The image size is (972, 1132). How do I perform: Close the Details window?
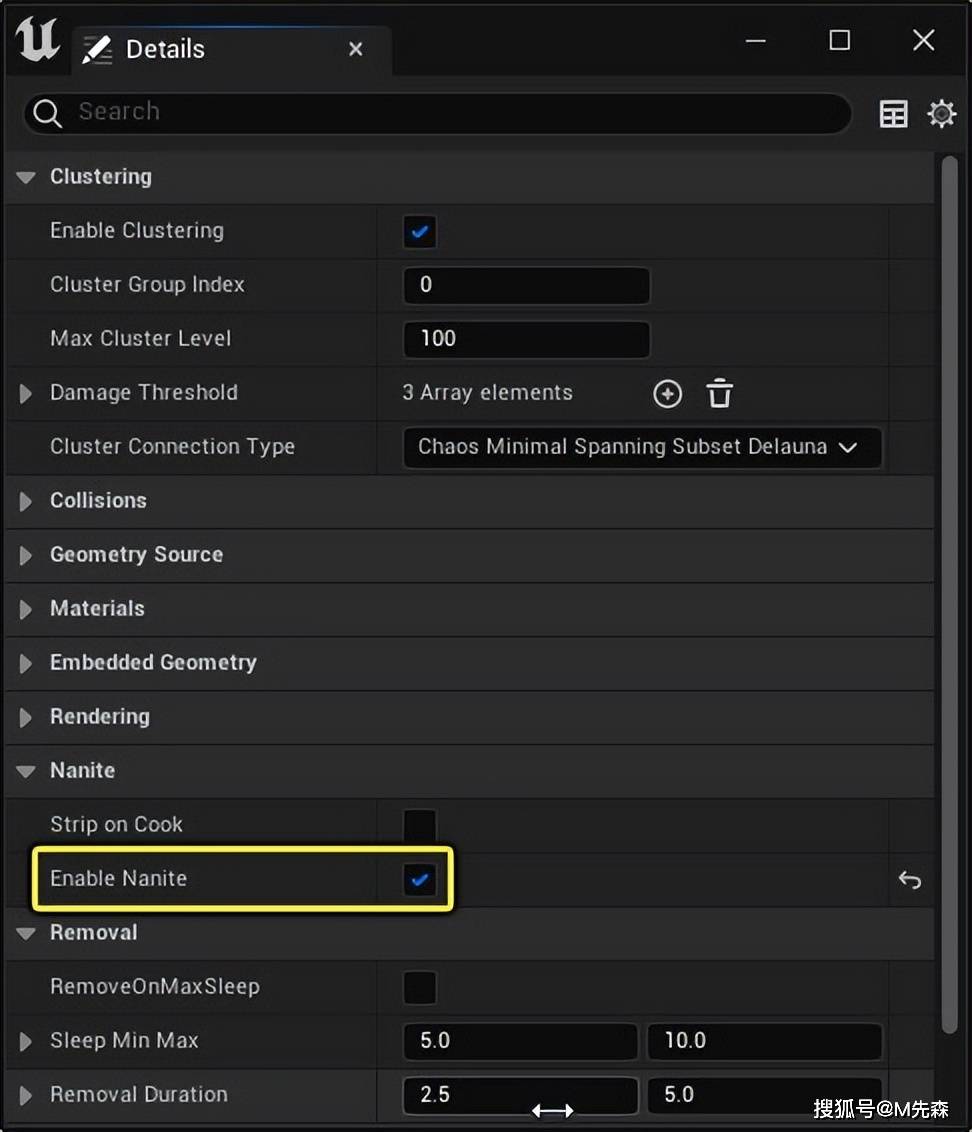point(924,40)
